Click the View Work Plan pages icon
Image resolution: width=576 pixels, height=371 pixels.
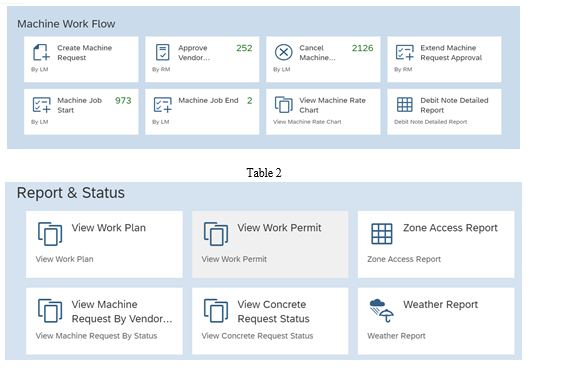[x=50, y=234]
